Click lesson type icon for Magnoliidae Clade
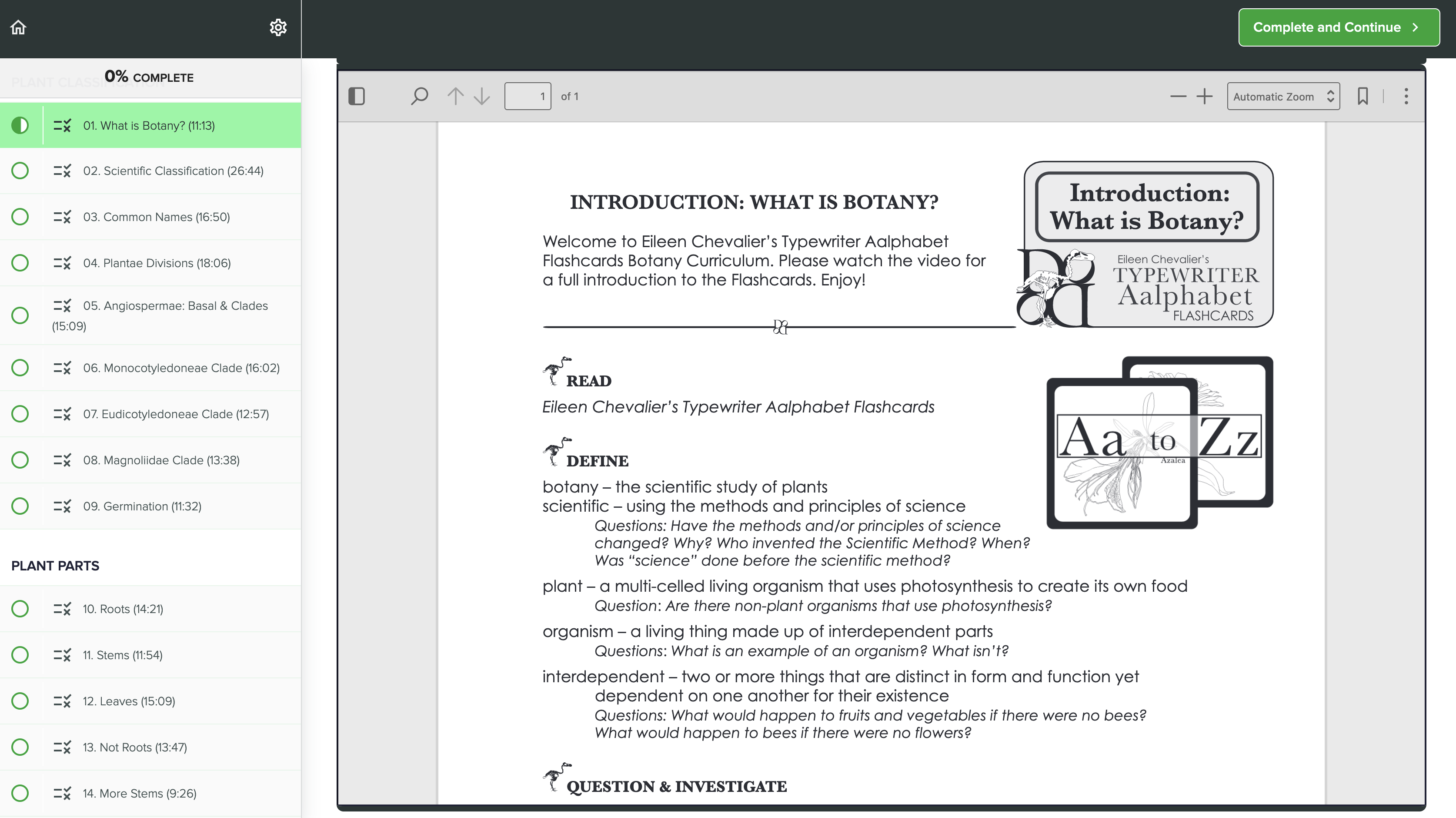 pyautogui.click(x=62, y=460)
